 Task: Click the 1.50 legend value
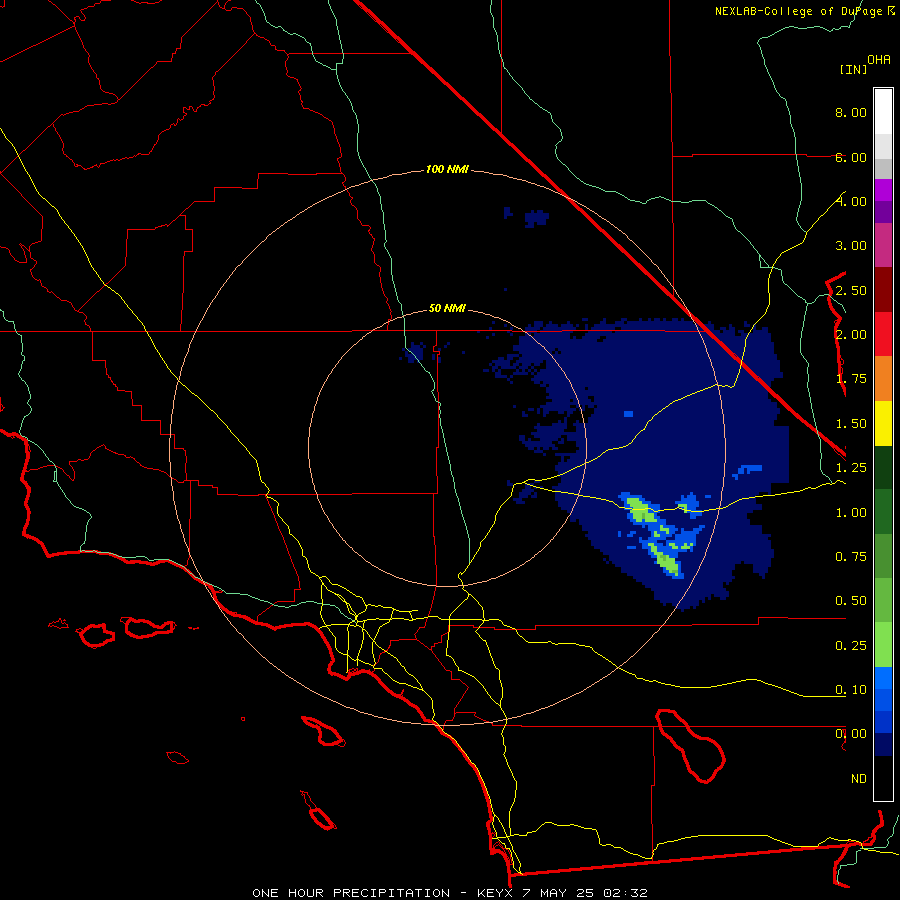tap(851, 424)
